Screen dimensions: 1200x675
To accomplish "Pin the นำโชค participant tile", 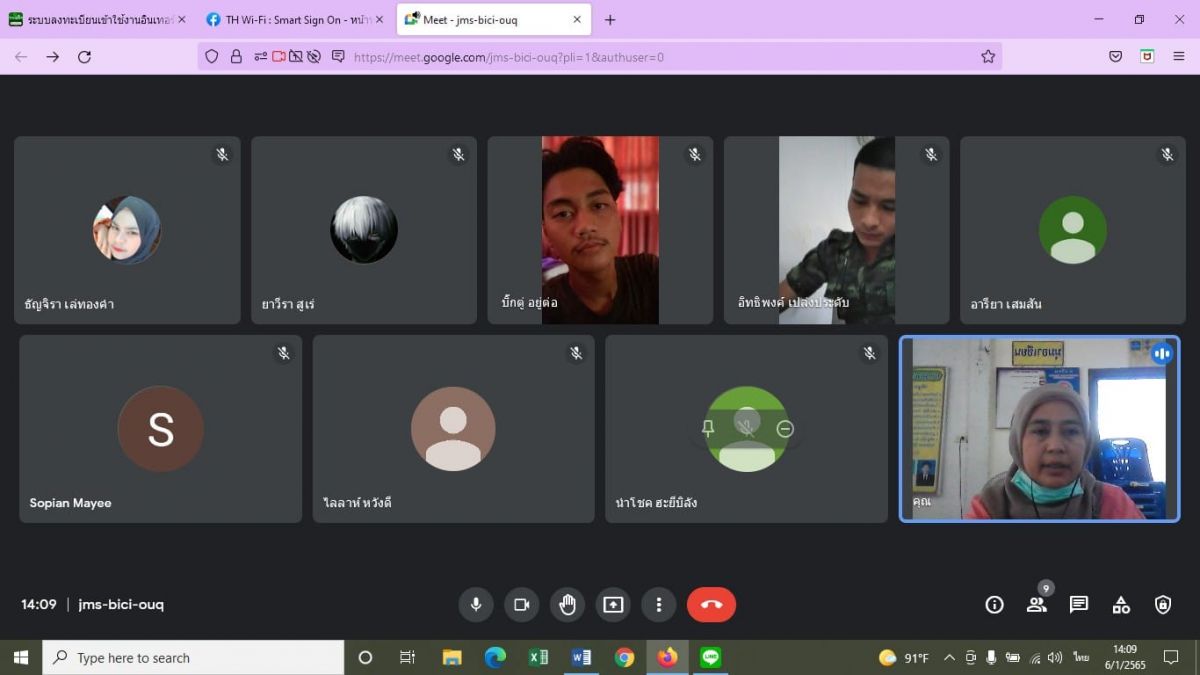I will [x=708, y=428].
